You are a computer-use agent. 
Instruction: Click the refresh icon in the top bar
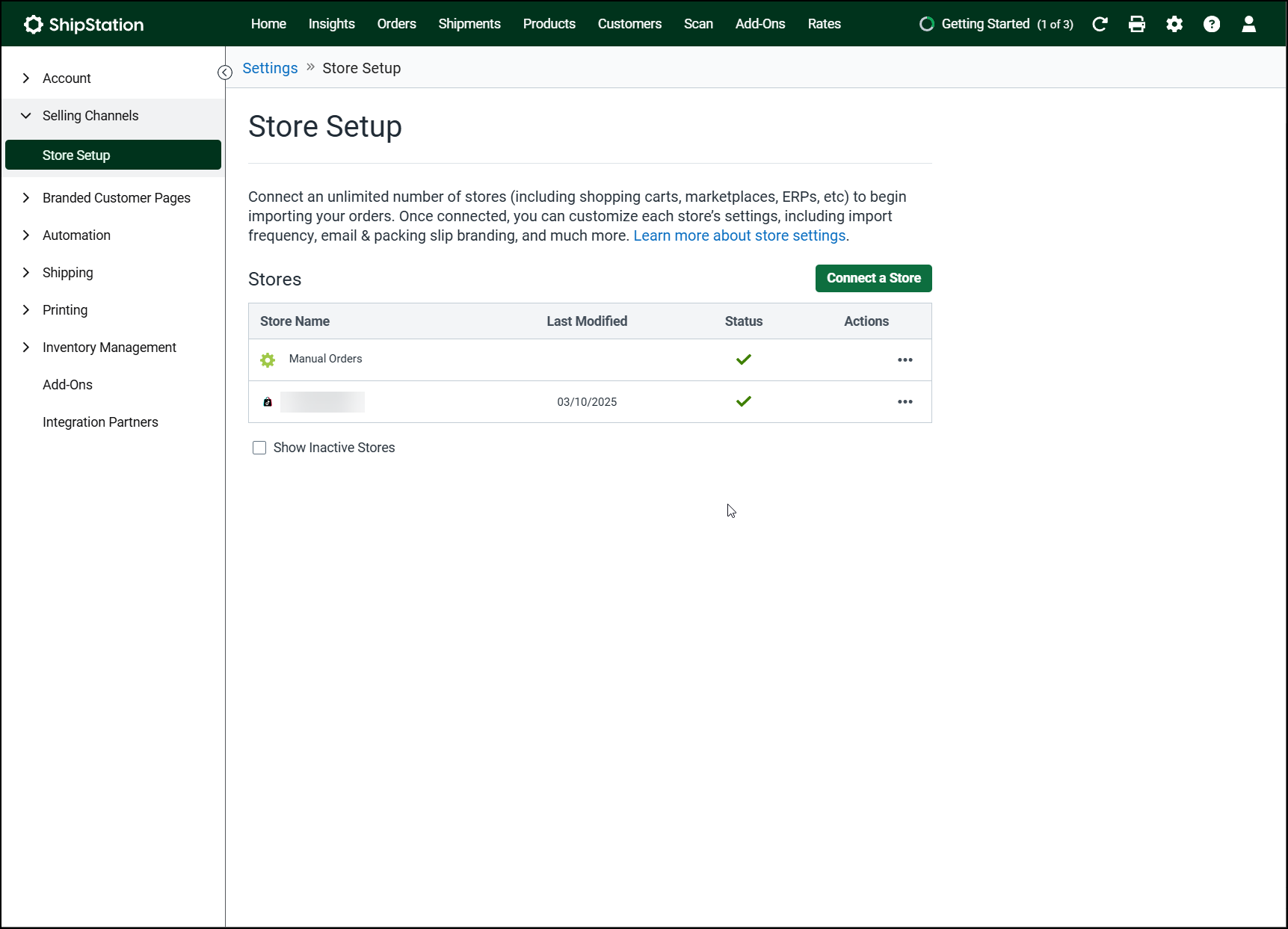1100,24
